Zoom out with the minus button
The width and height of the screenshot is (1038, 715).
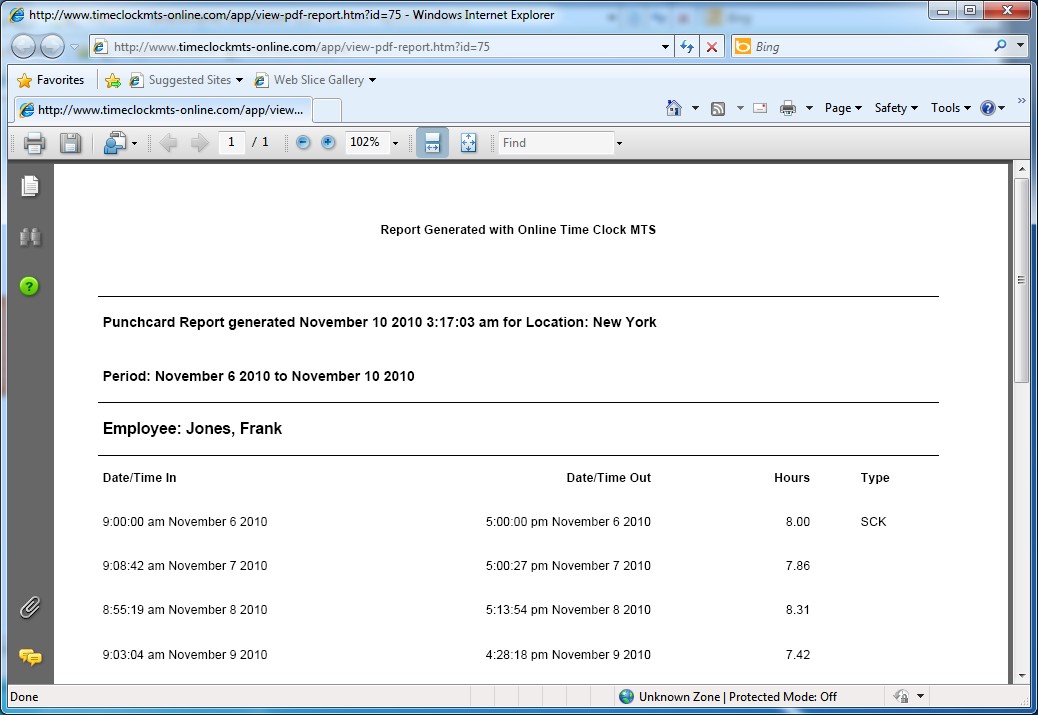303,142
